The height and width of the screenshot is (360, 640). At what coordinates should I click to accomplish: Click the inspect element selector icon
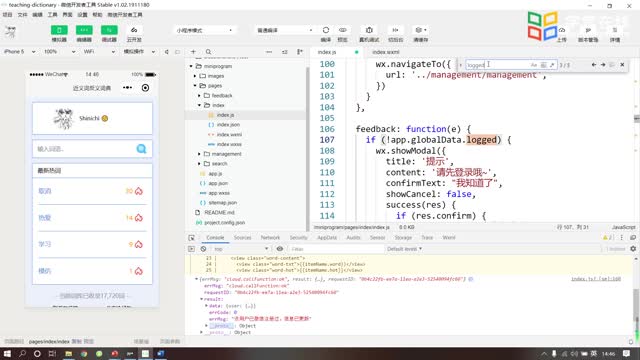[x=191, y=238]
